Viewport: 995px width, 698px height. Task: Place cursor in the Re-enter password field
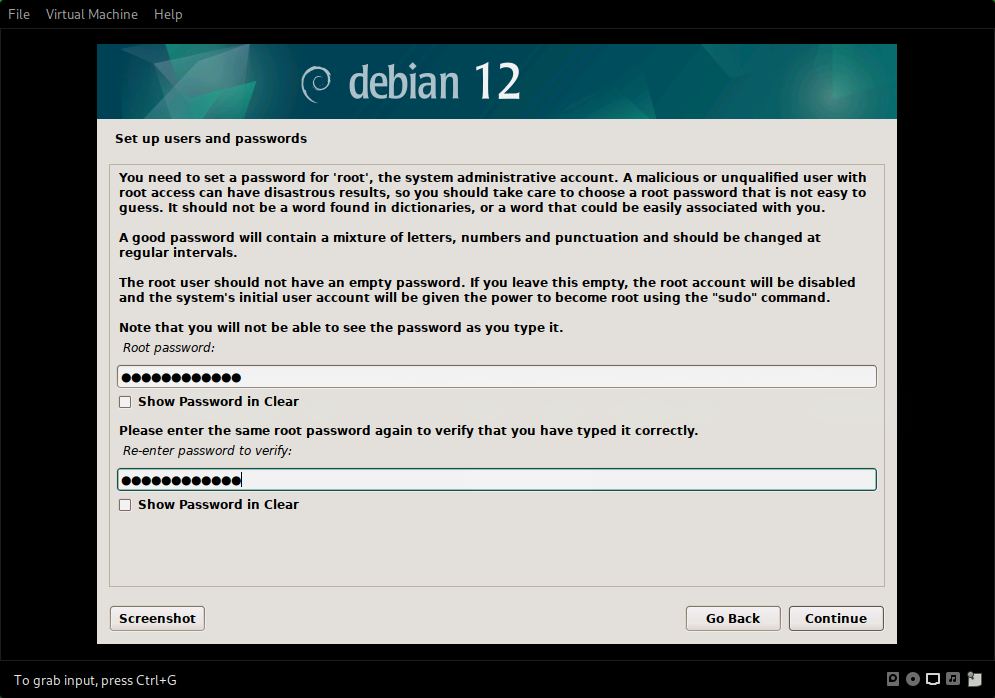tap(497, 479)
